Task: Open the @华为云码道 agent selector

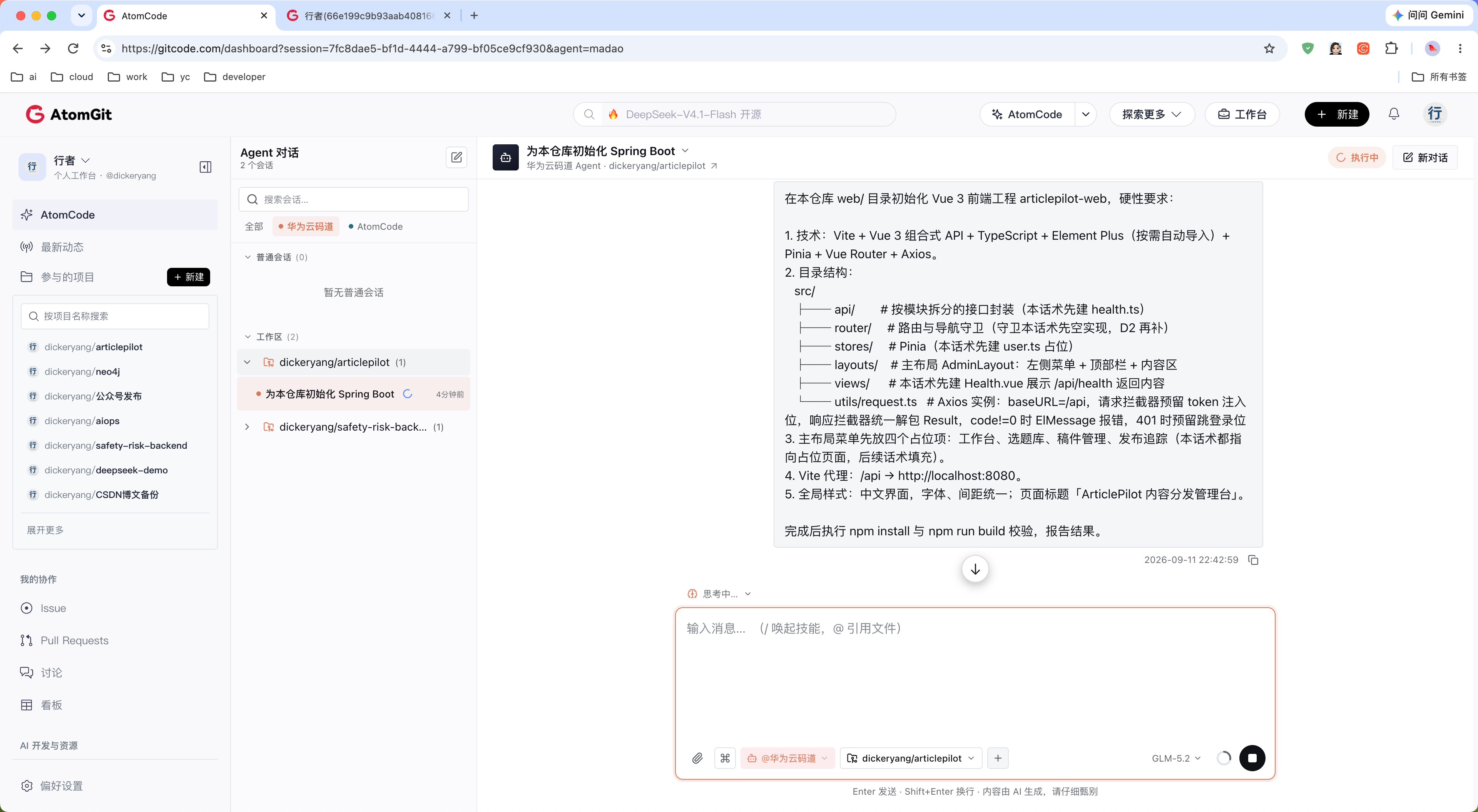Action: [787, 758]
